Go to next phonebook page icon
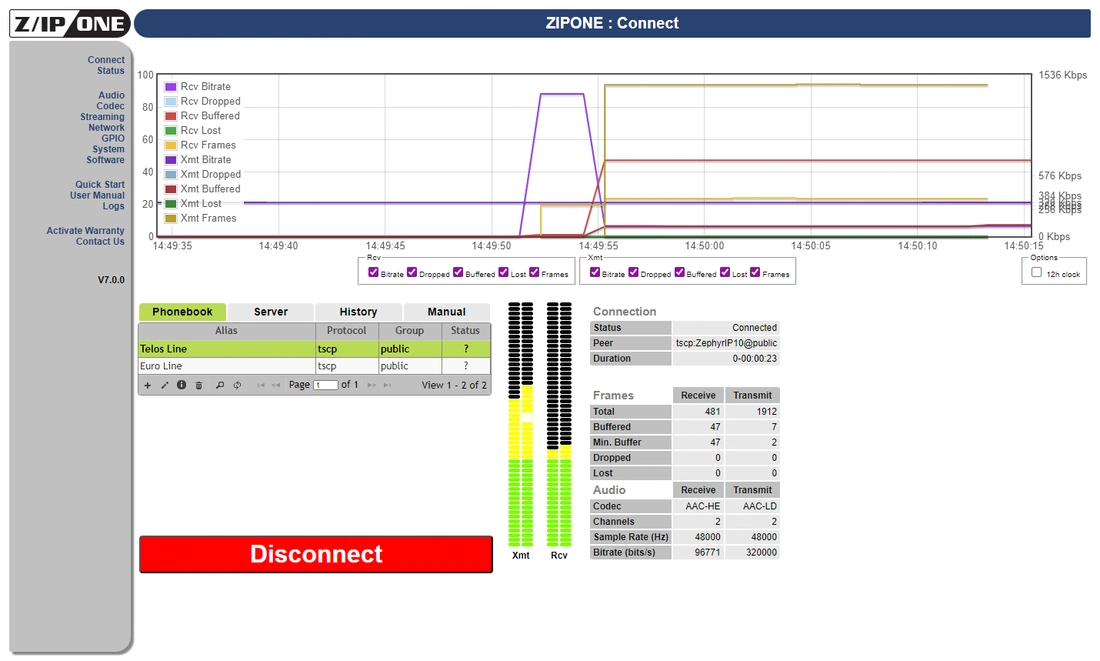 coord(372,385)
